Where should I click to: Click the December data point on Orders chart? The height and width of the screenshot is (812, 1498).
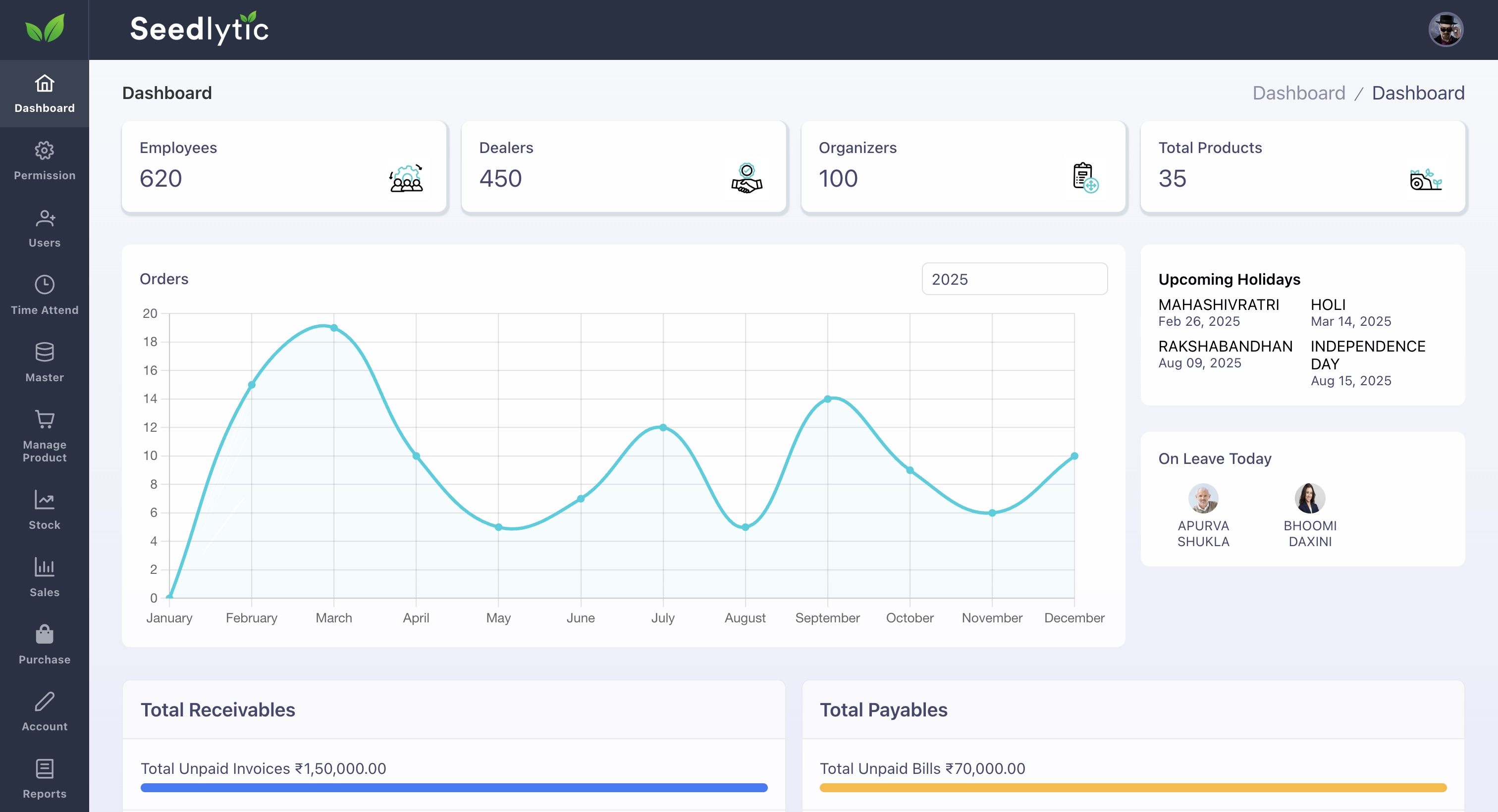click(1074, 456)
